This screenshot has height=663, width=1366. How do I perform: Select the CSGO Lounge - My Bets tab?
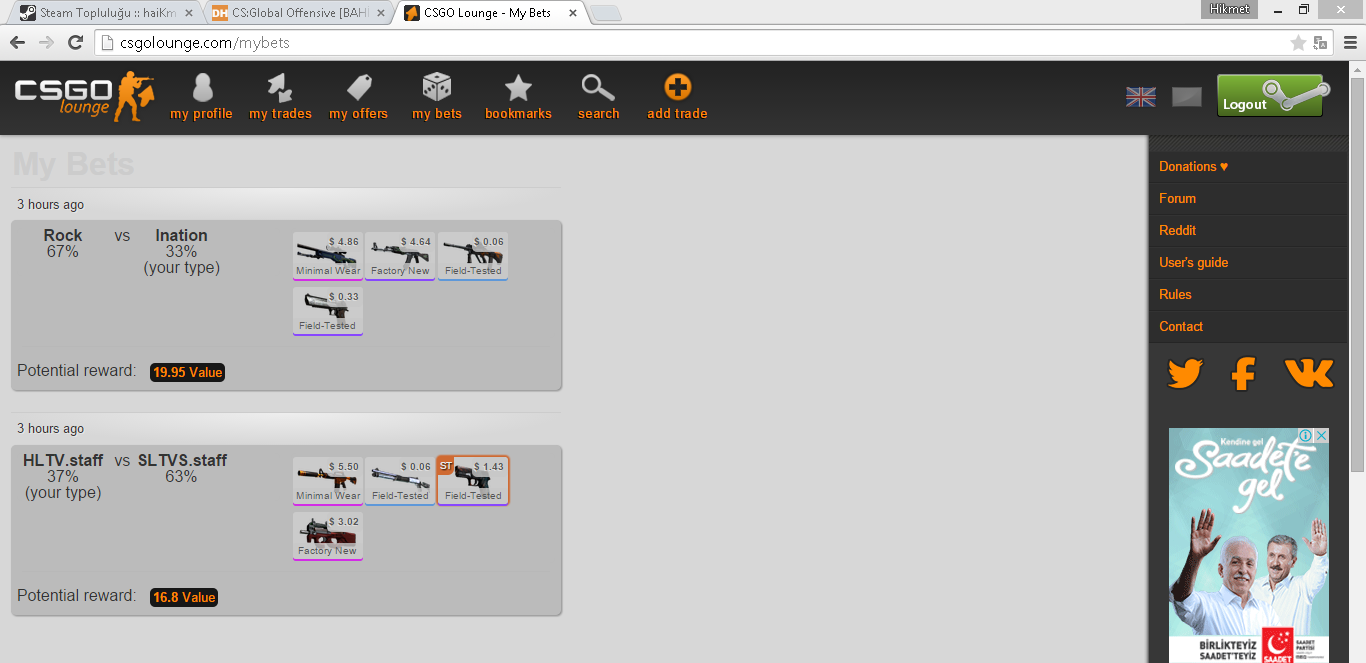pyautogui.click(x=490, y=13)
